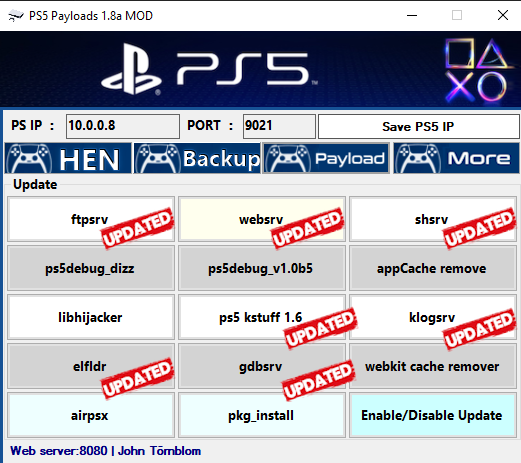
Task: Click the app icon in title bar
Action: (16, 15)
